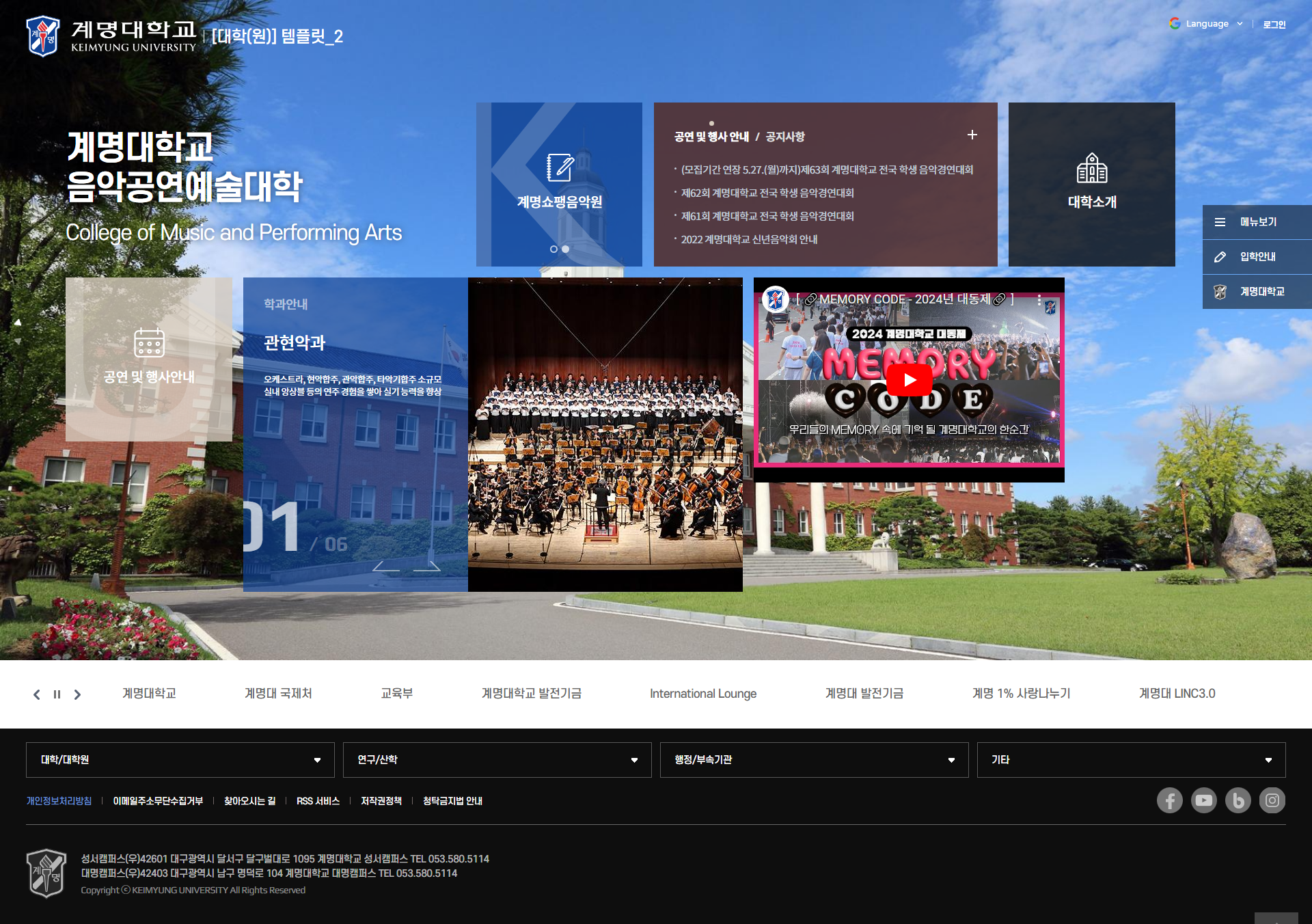Open the 계명 1% 사랑나누기 banner link

[1021, 694]
